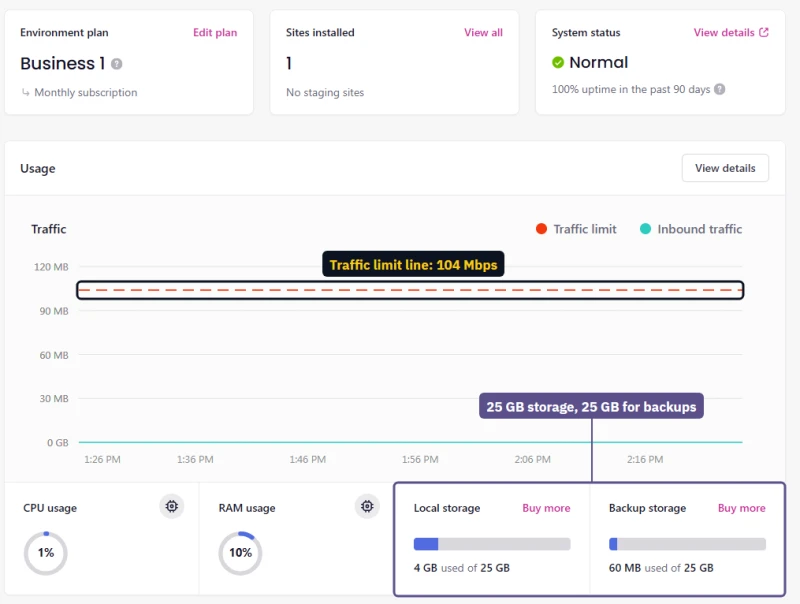The width and height of the screenshot is (800, 604).
Task: Open CPU usage settings gear icon
Action: click(172, 506)
